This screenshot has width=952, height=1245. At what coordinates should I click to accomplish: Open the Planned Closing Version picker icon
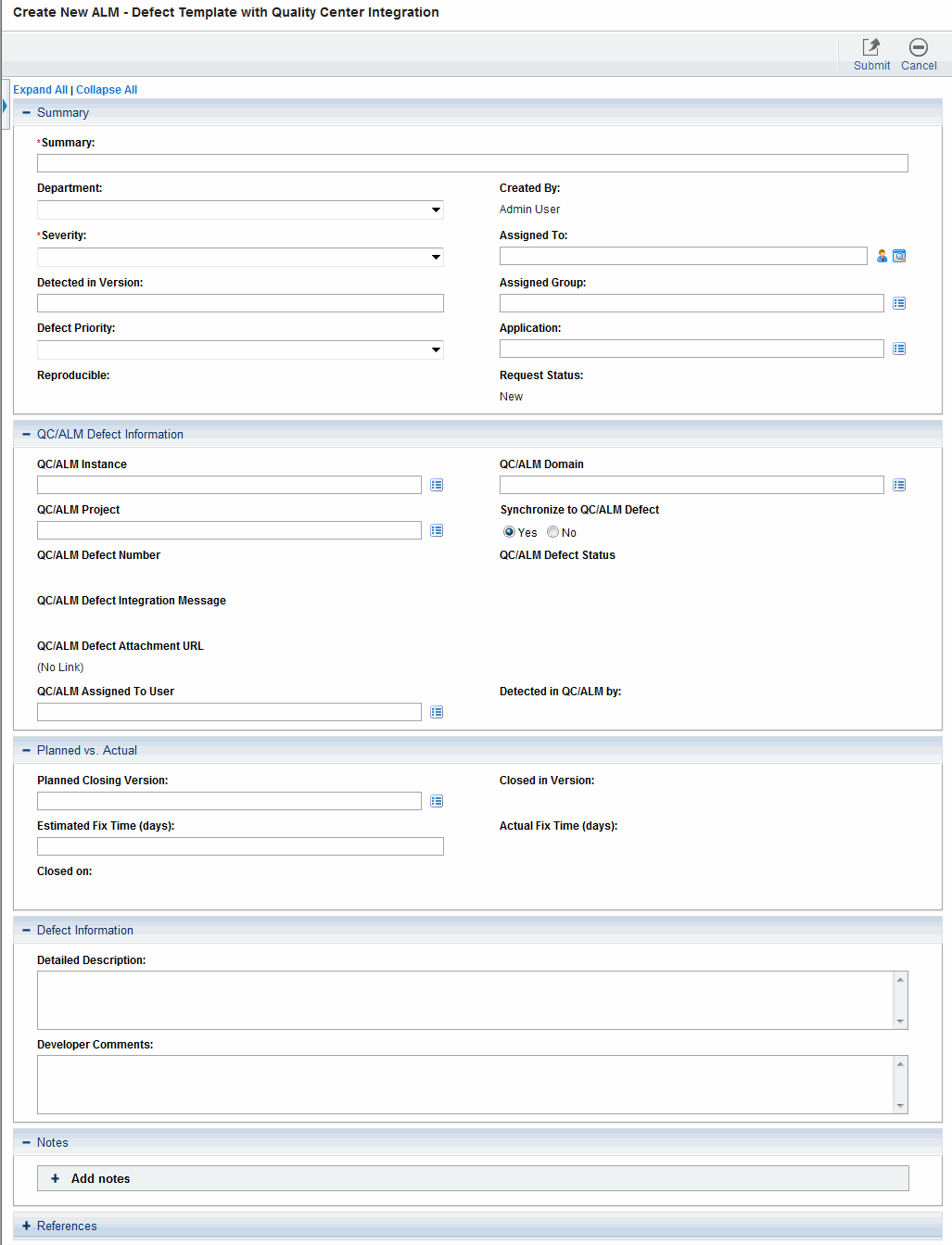[437, 801]
